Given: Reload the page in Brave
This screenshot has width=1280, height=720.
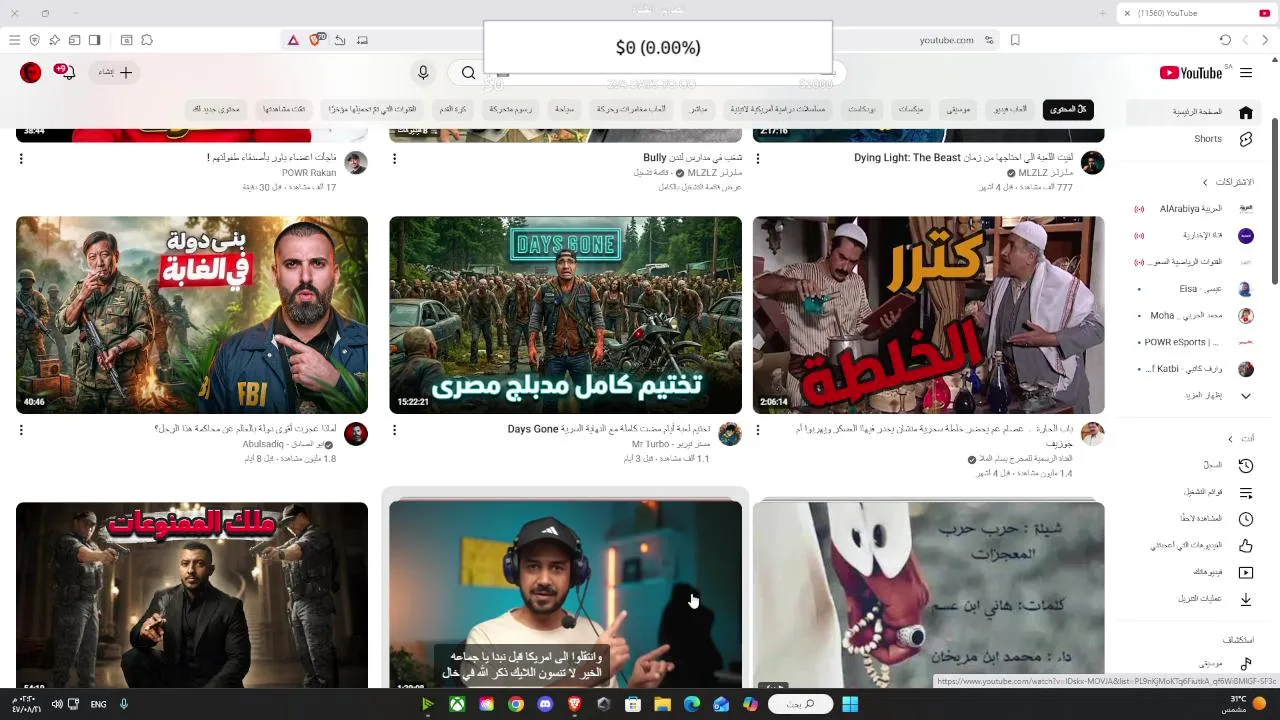Looking at the screenshot, I should tap(1225, 40).
